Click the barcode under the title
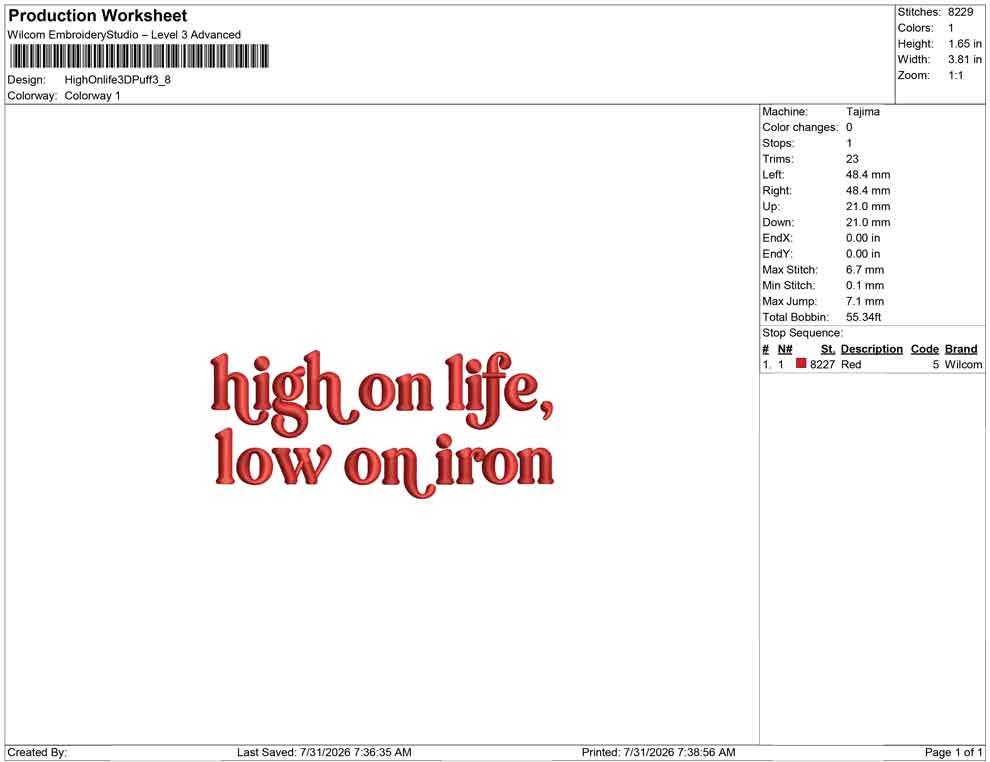This screenshot has width=990, height=762. click(x=138, y=56)
